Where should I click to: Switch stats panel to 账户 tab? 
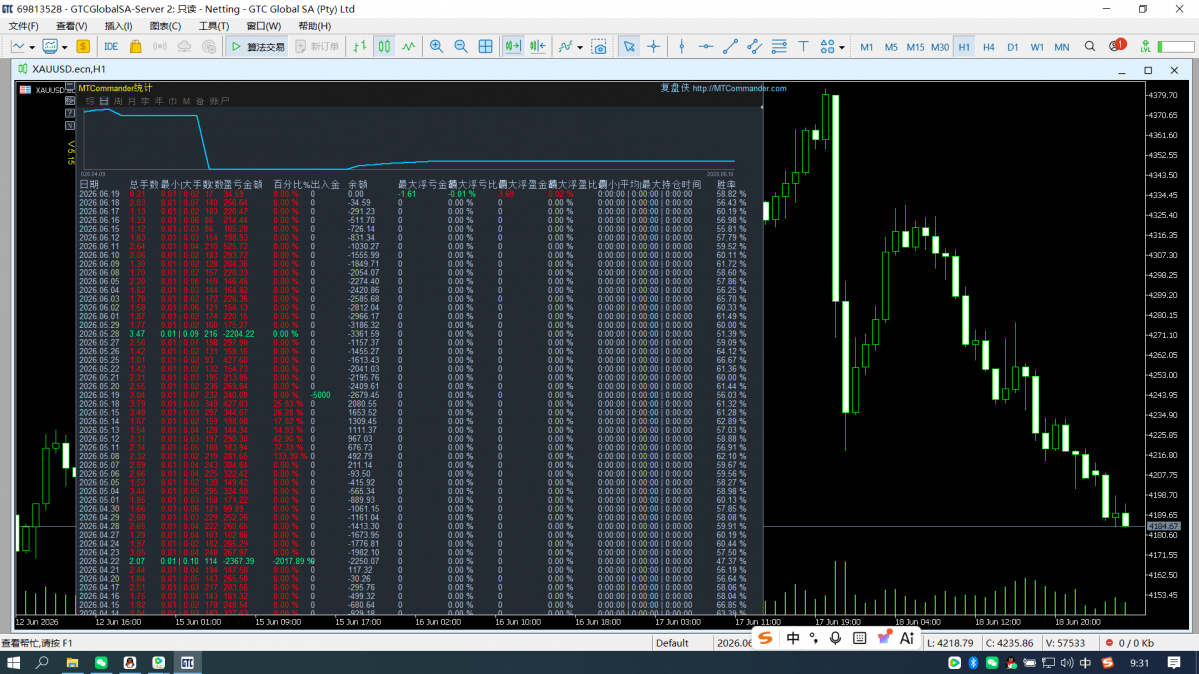pos(219,101)
